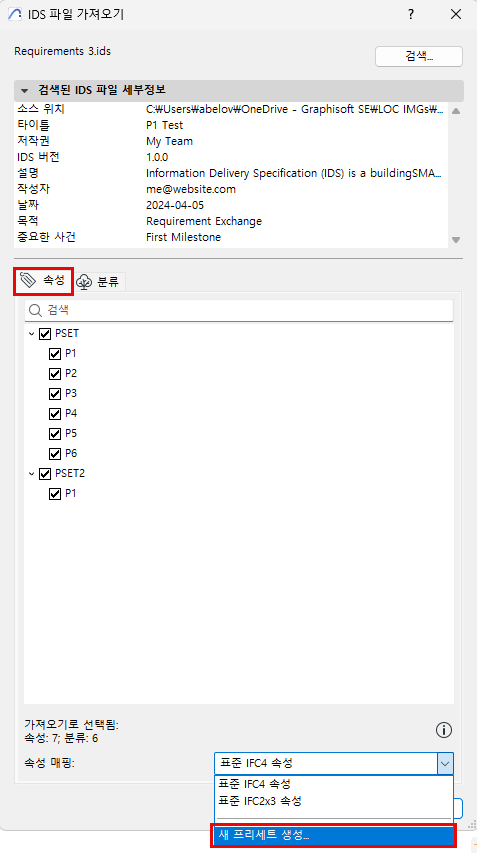Click the Archicad logo in title bar

coord(15,15)
